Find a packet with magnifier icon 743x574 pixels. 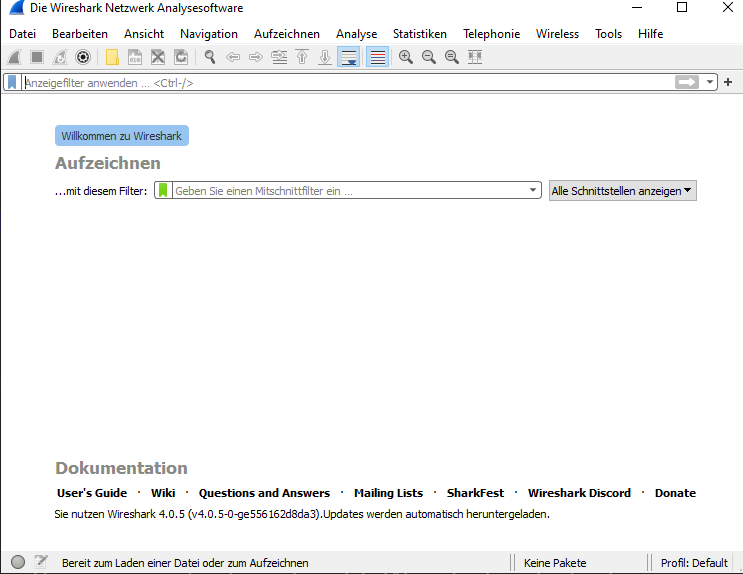(x=210, y=57)
